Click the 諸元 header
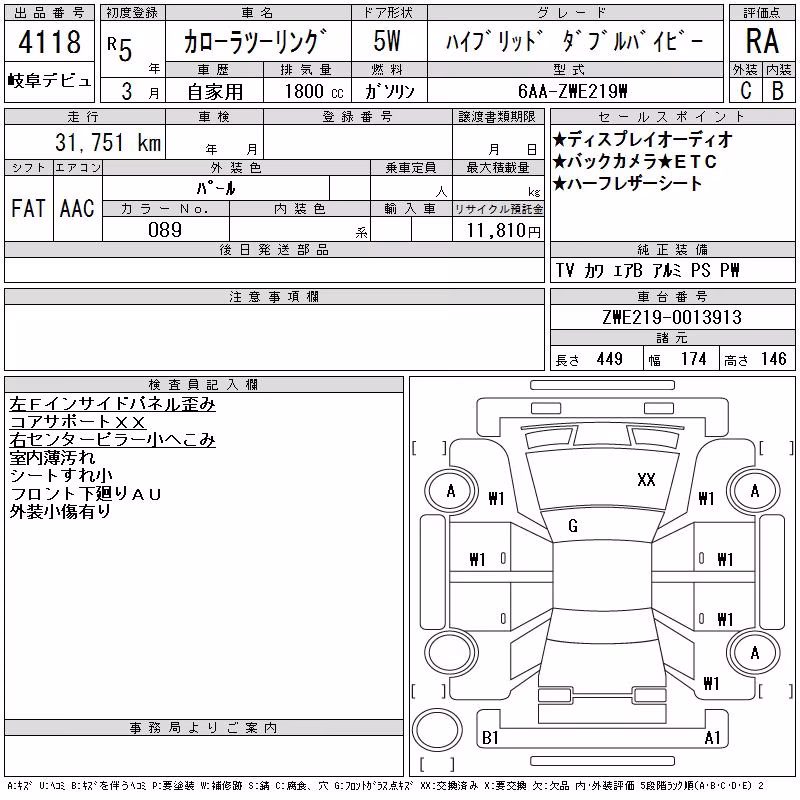This screenshot has height=800, width=800. tap(672, 338)
